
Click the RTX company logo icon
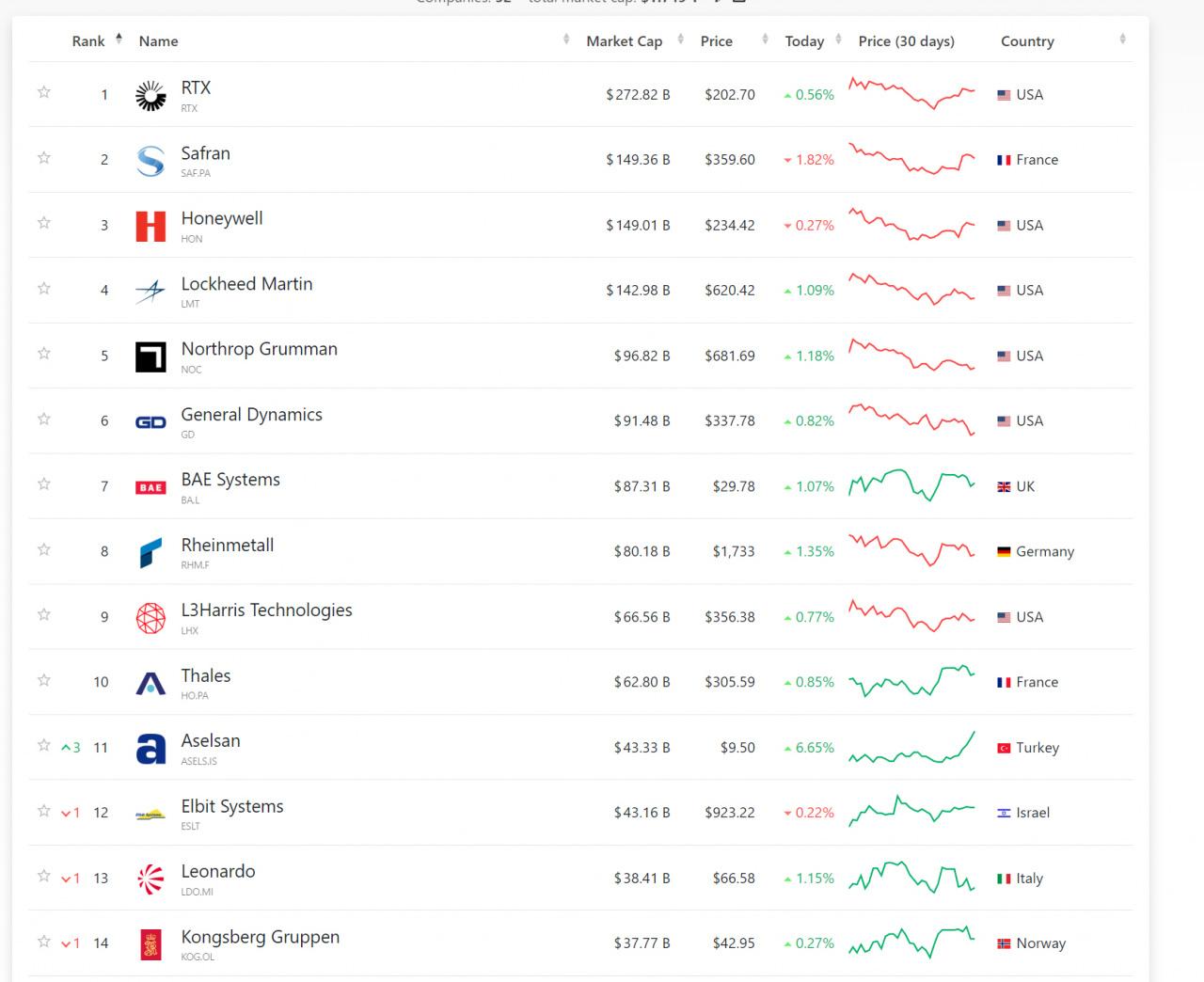pos(150,95)
